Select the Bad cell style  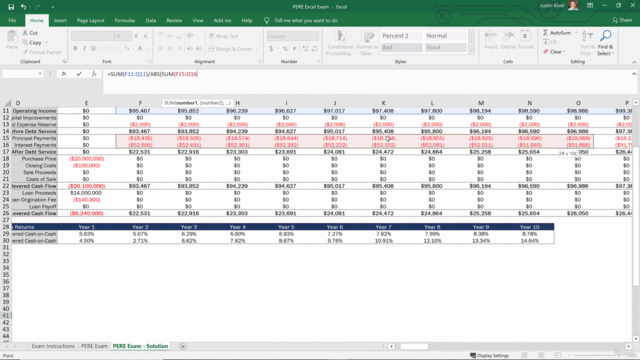pyautogui.click(x=401, y=48)
